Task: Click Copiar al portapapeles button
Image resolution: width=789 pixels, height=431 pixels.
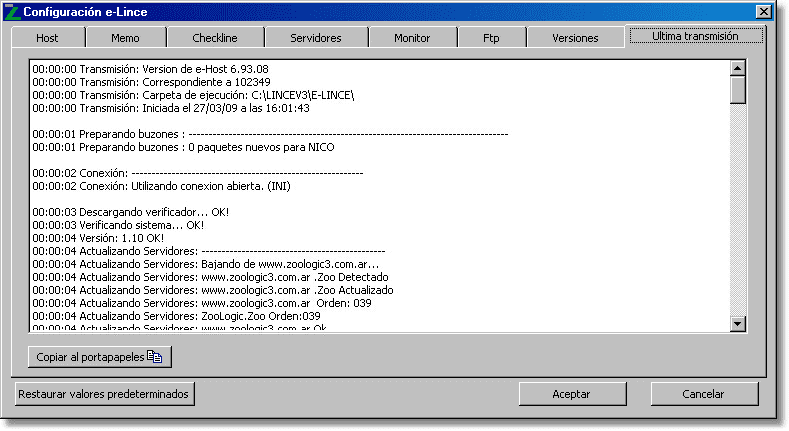Action: 100,357
